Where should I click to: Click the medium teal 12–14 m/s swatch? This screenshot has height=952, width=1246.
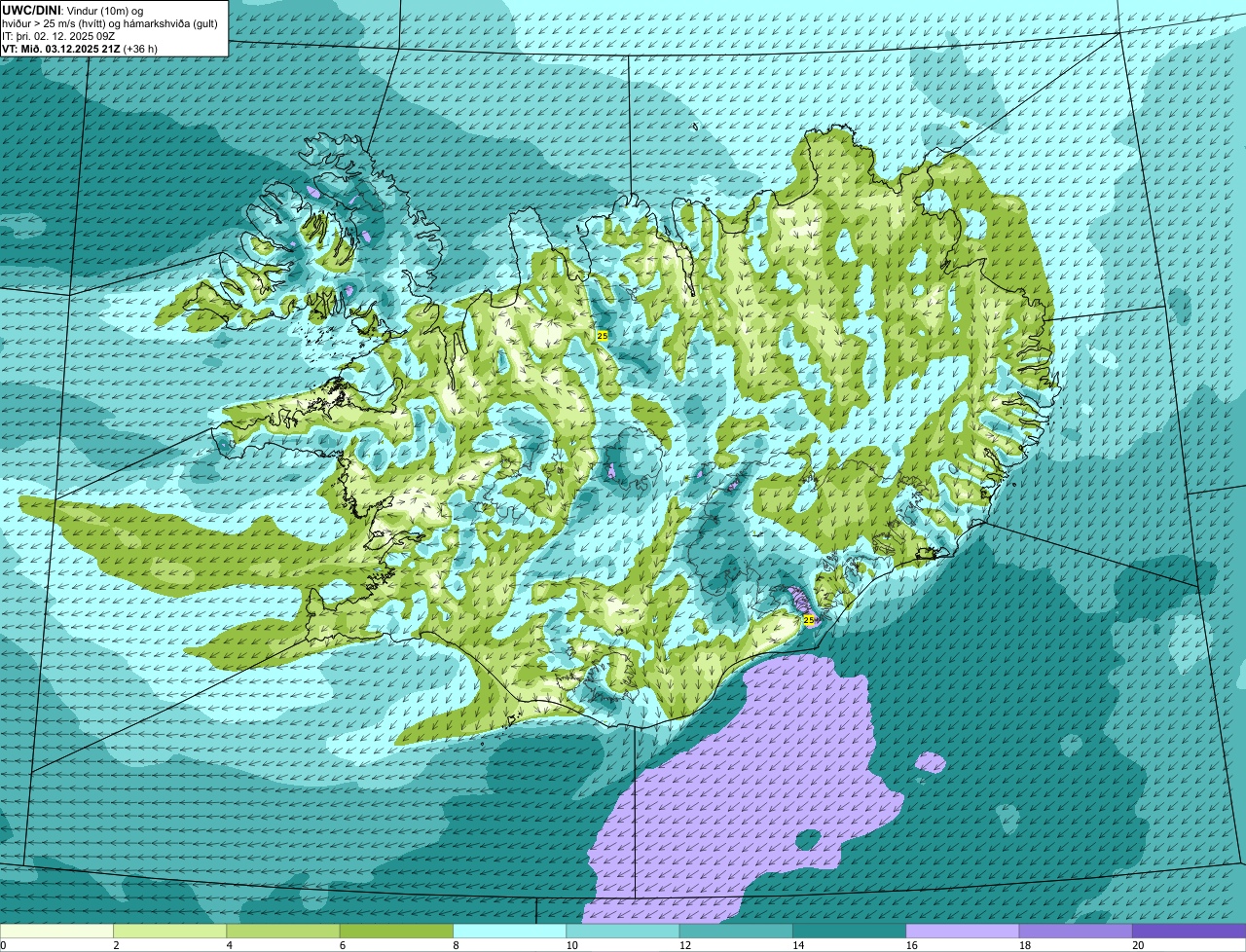tap(736, 932)
